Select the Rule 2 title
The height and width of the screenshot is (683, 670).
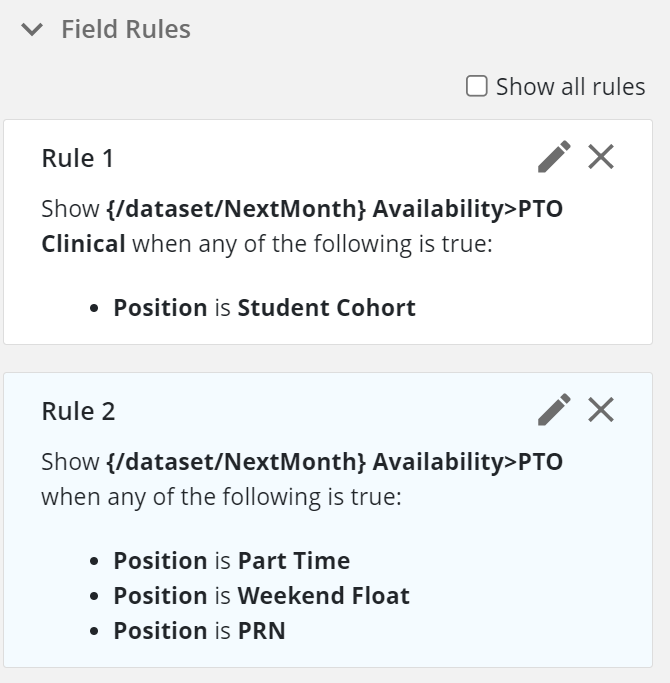(78, 411)
